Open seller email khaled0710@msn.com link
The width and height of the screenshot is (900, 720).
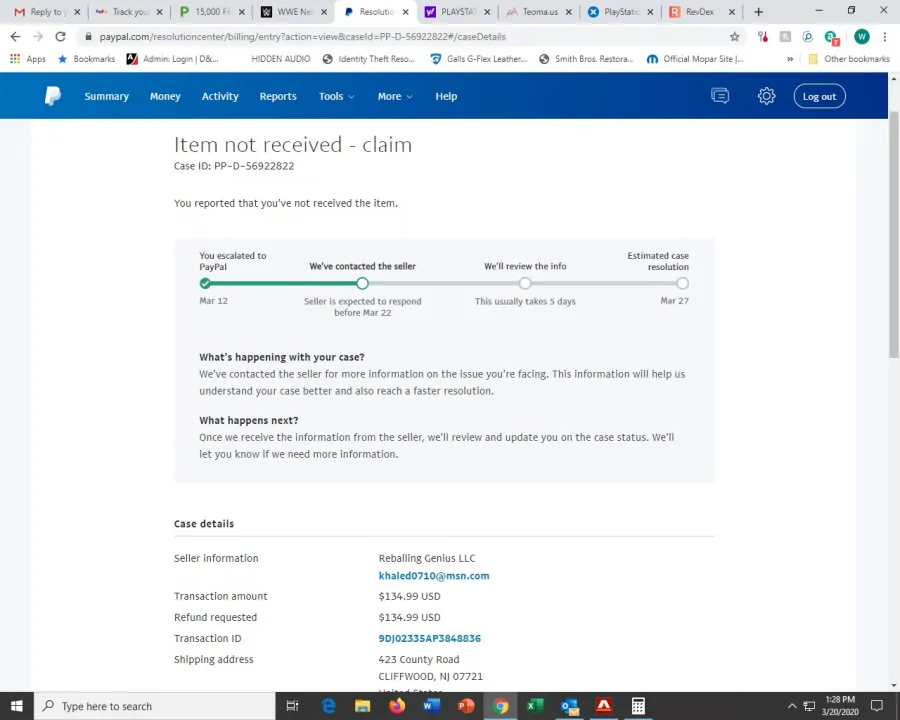[x=433, y=576]
